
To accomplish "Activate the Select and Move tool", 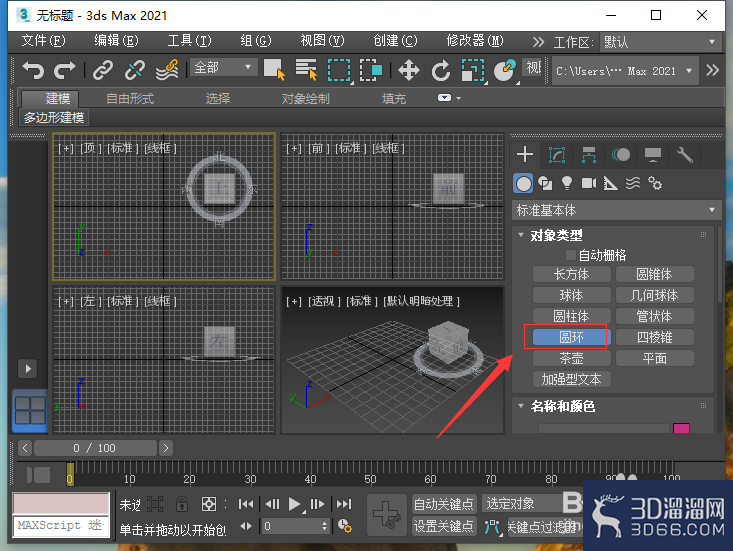I will [409, 70].
